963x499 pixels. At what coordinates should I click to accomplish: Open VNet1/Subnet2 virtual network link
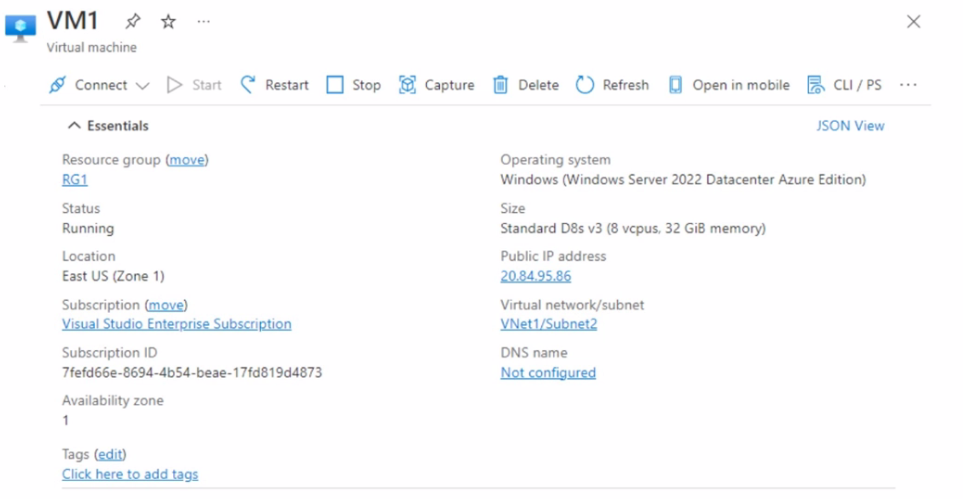pos(548,324)
